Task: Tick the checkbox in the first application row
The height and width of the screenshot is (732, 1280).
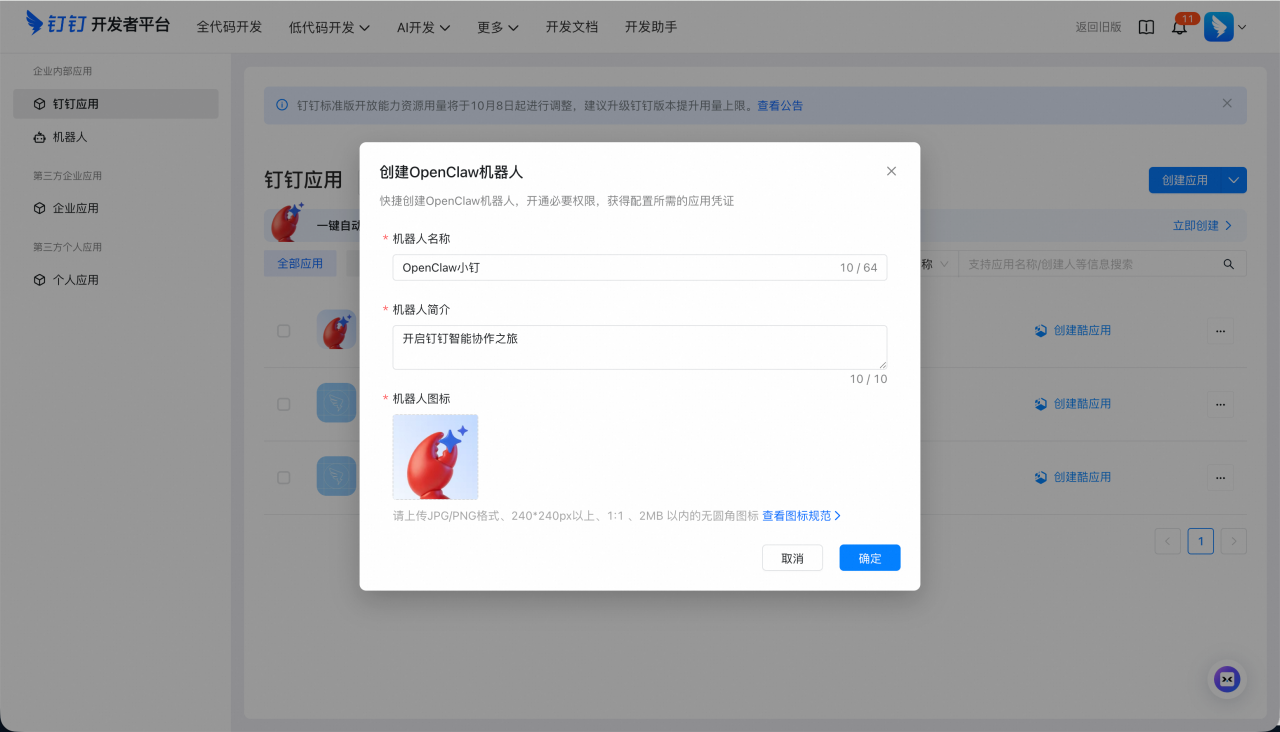Action: point(284,331)
